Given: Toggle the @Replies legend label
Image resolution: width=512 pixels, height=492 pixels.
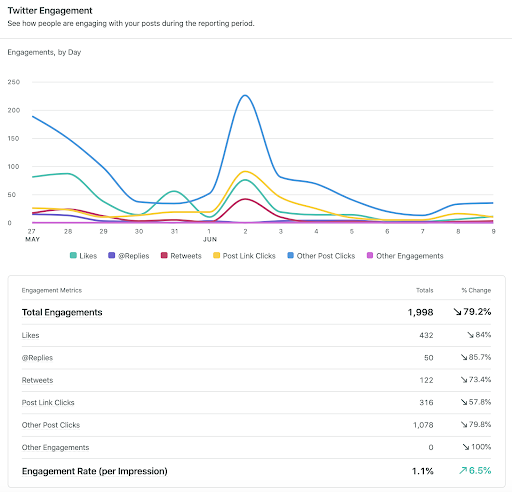Looking at the screenshot, I should tap(133, 256).
